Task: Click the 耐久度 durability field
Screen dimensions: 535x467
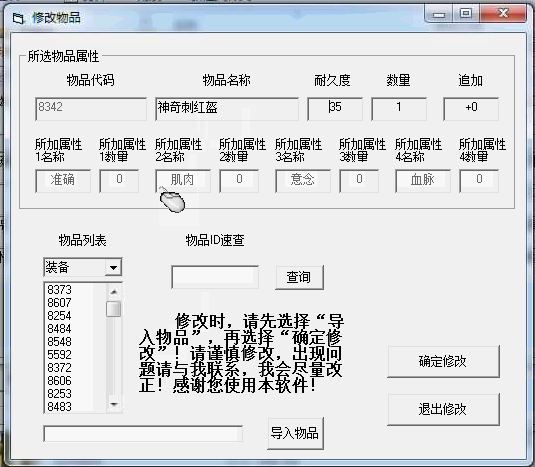Action: click(x=335, y=109)
